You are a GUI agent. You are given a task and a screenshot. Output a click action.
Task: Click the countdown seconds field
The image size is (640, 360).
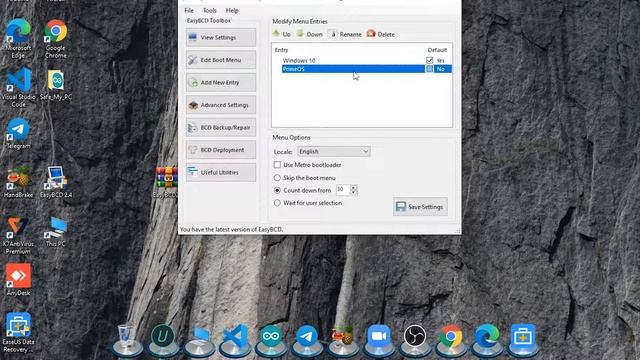[x=342, y=190]
